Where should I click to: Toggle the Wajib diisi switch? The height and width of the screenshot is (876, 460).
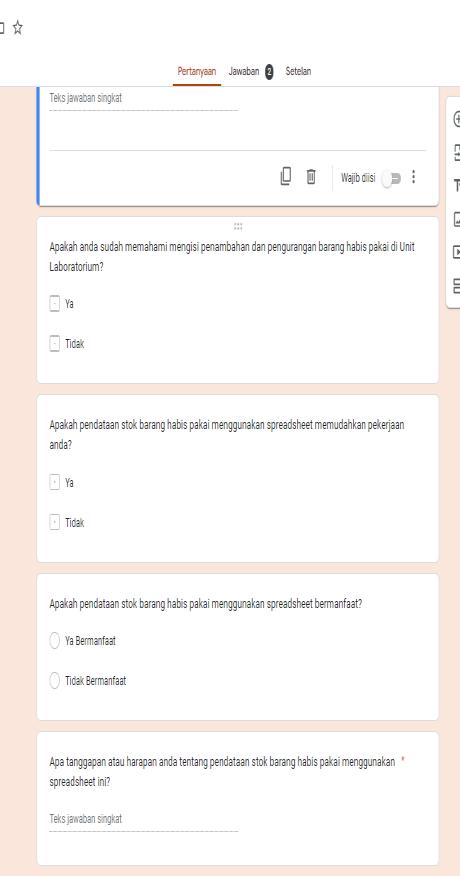pyautogui.click(x=391, y=179)
